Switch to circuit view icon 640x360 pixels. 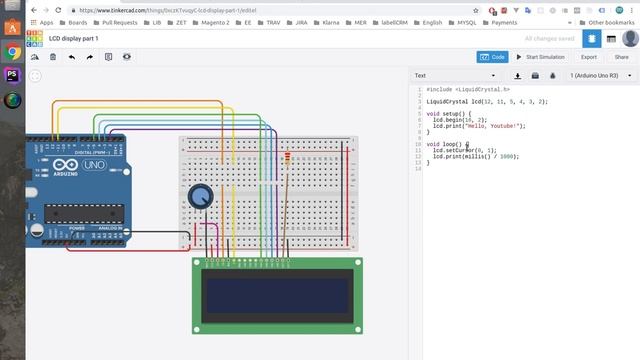pyautogui.click(x=592, y=39)
